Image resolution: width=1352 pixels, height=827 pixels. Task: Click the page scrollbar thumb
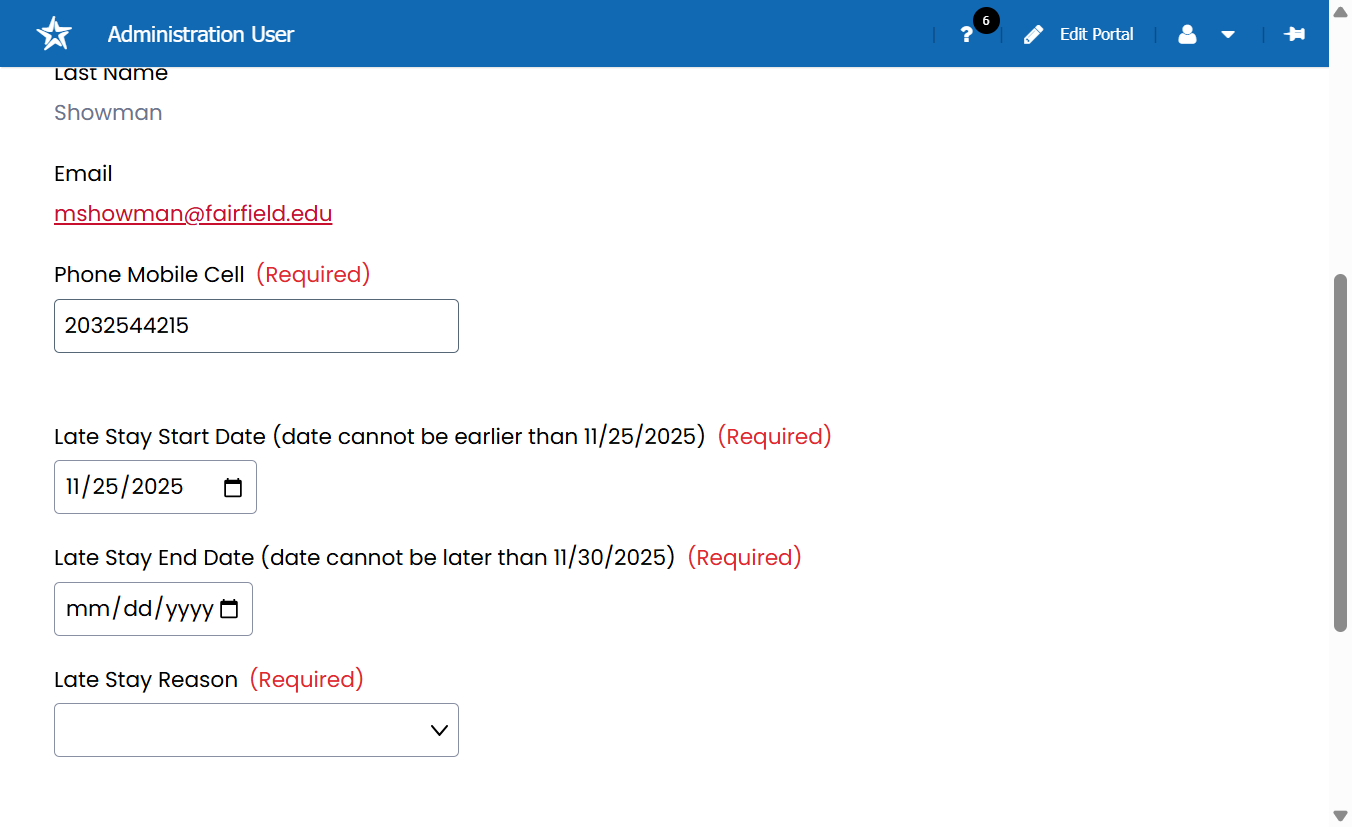click(1341, 452)
